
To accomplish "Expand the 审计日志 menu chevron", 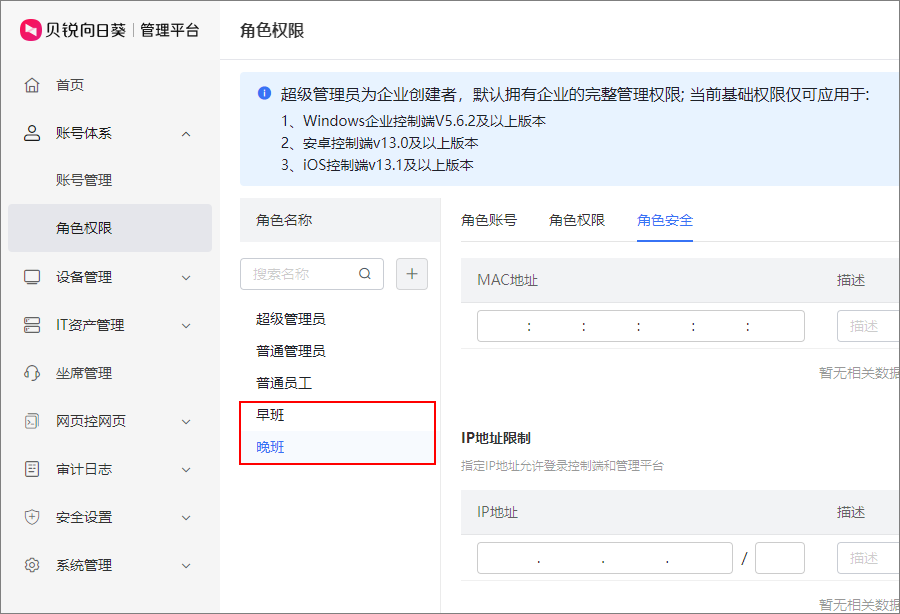I will [186, 469].
